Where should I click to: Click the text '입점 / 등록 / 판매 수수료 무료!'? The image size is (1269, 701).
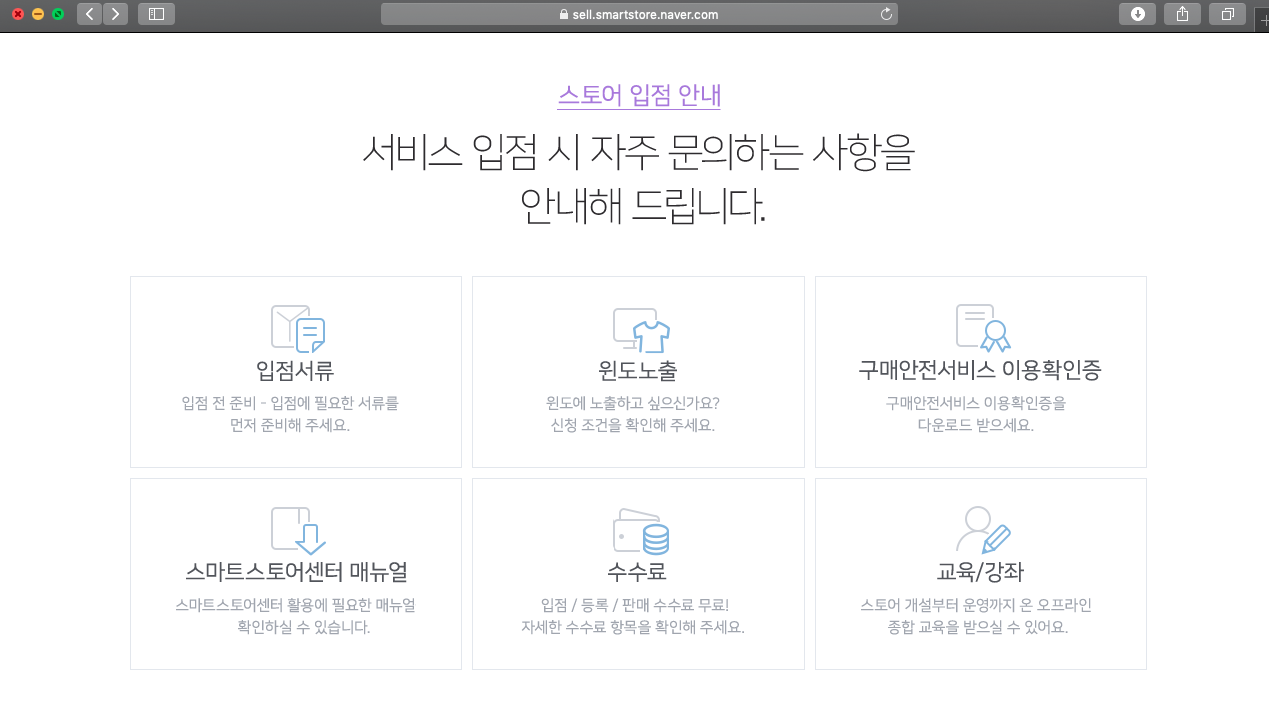coord(635,605)
